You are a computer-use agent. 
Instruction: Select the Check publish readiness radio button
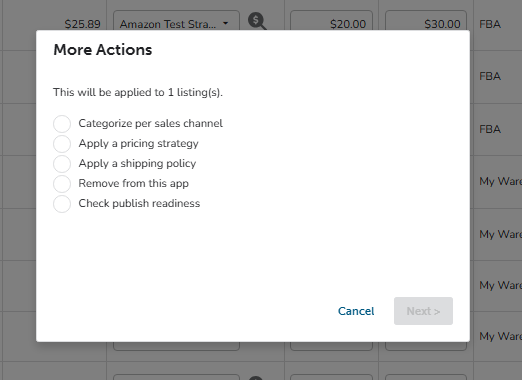(x=62, y=204)
